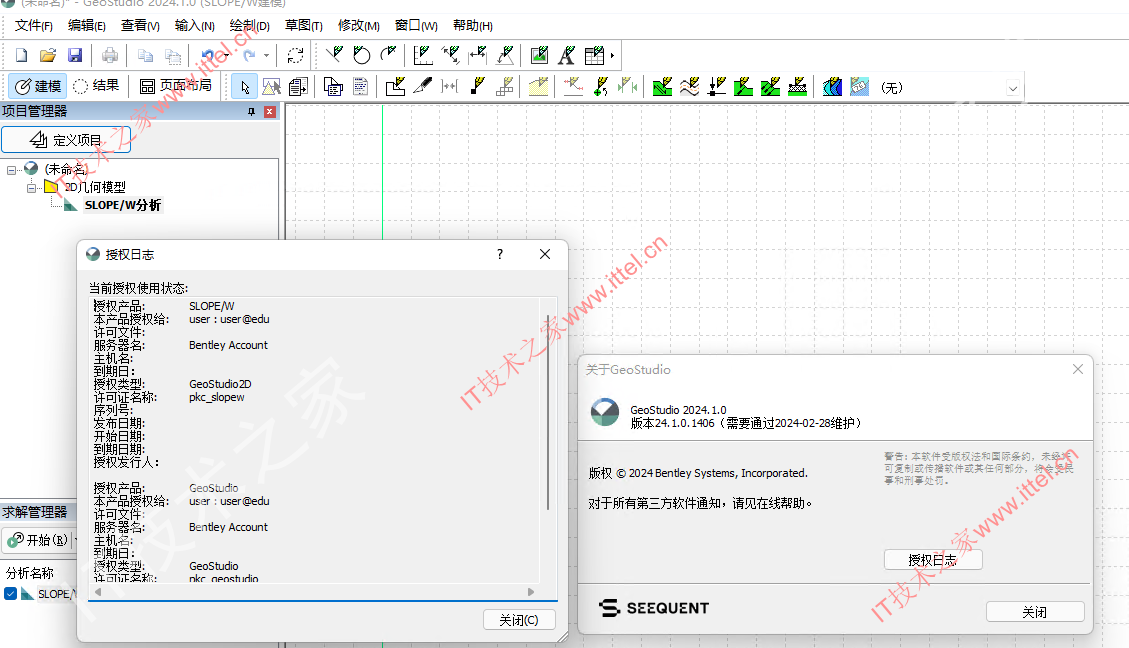Click the wavy pore-water pressure line icon

point(690,87)
